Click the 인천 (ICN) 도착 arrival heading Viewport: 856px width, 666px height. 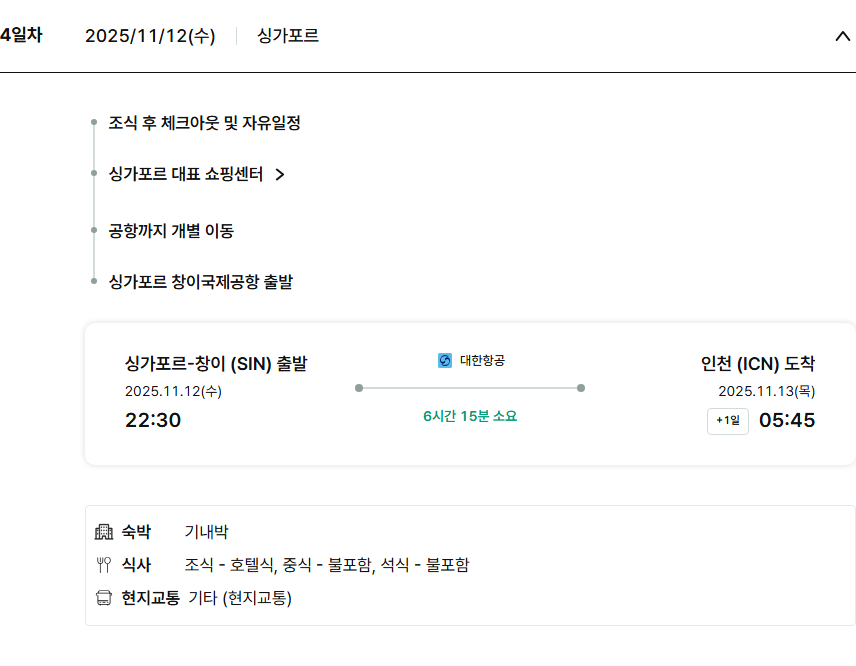(765, 363)
